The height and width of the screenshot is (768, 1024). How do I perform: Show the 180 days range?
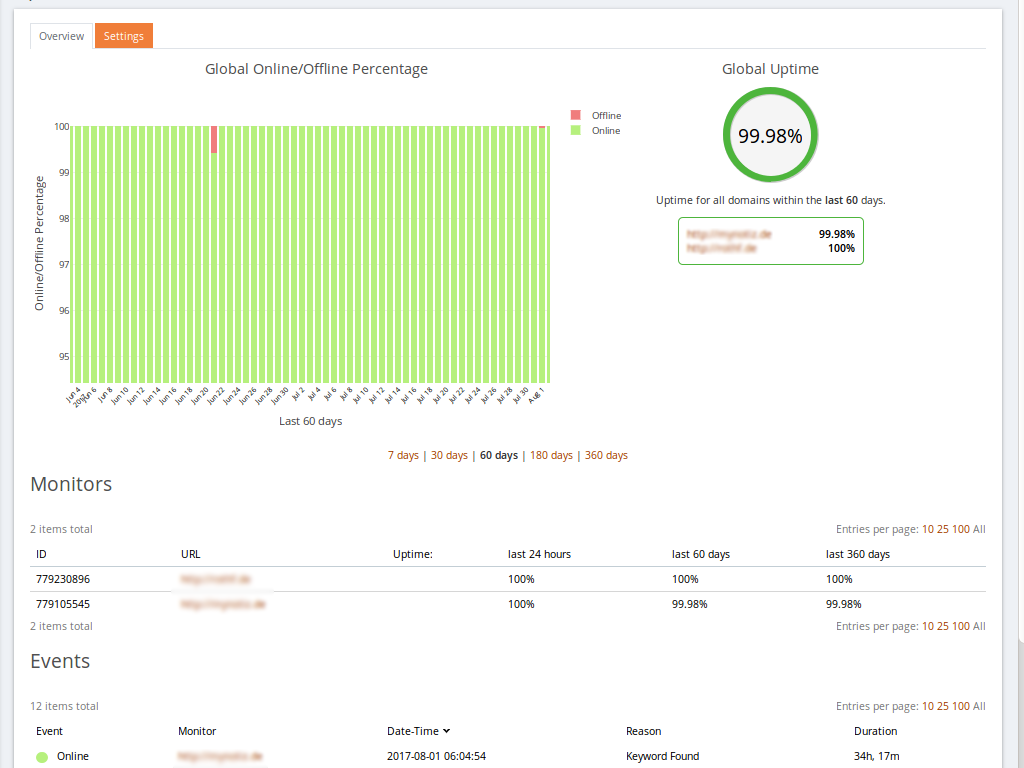coord(551,455)
